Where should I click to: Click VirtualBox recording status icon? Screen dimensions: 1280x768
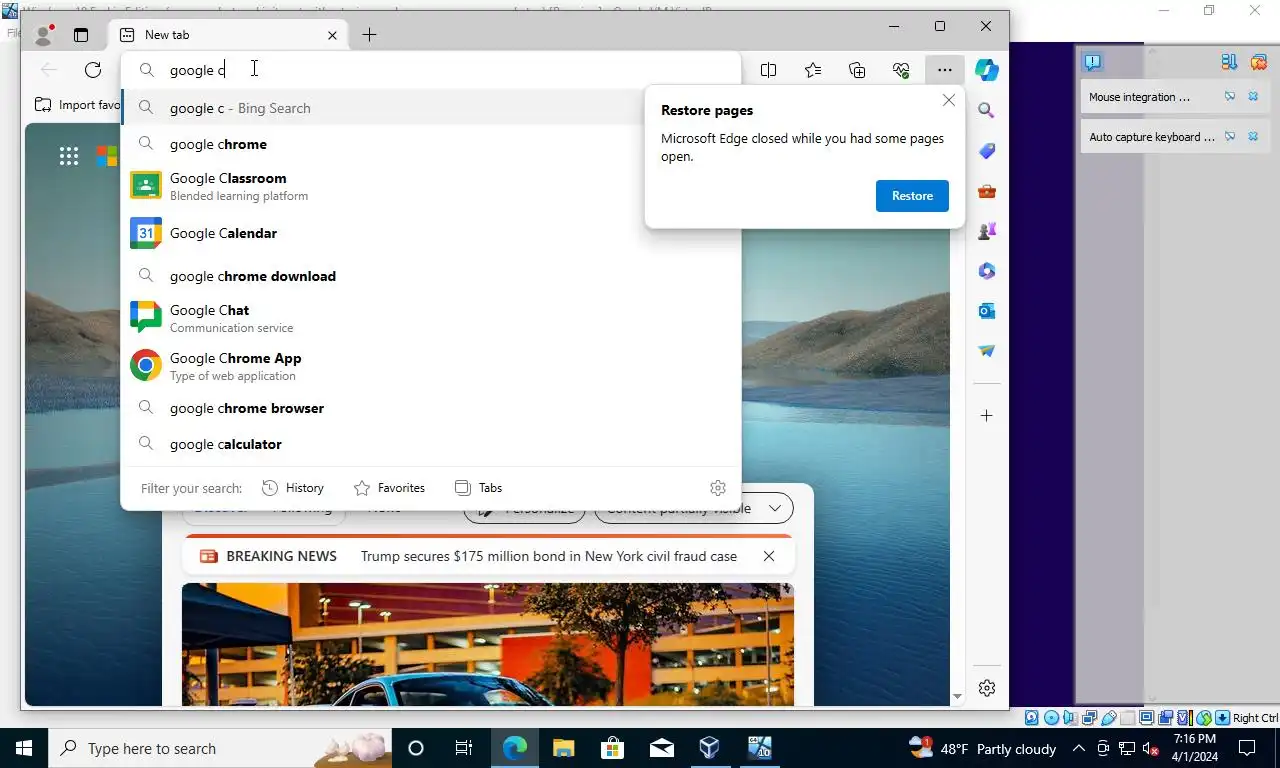pyautogui.click(x=1166, y=718)
